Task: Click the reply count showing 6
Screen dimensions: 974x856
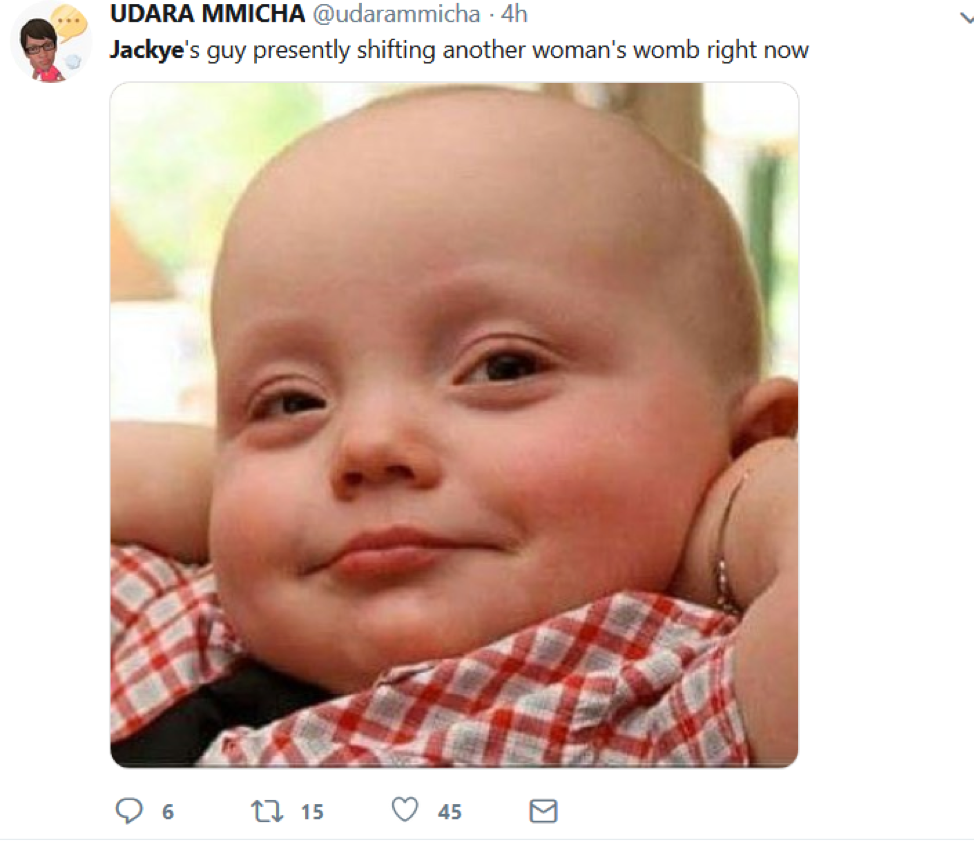Action: click(168, 812)
